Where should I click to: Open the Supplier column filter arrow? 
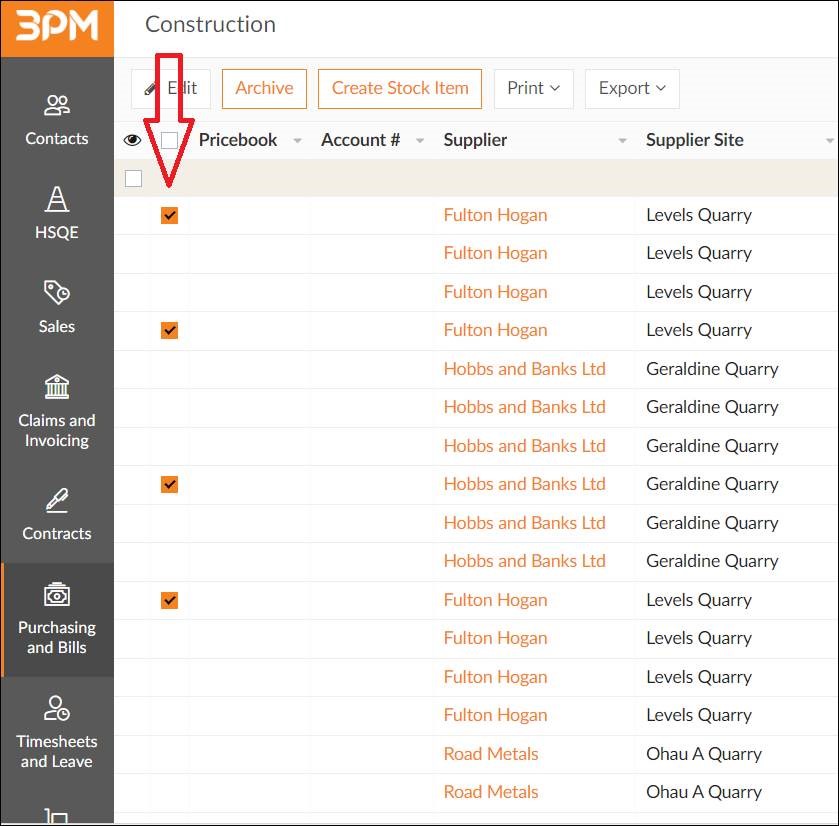[622, 141]
